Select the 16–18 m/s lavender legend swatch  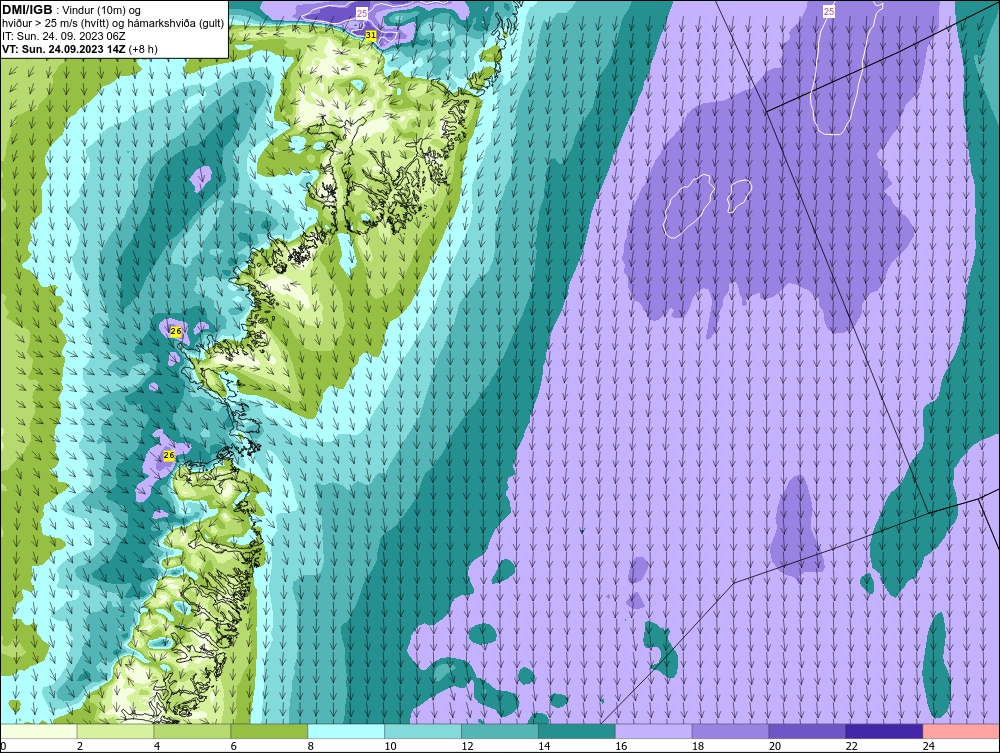tap(654, 731)
